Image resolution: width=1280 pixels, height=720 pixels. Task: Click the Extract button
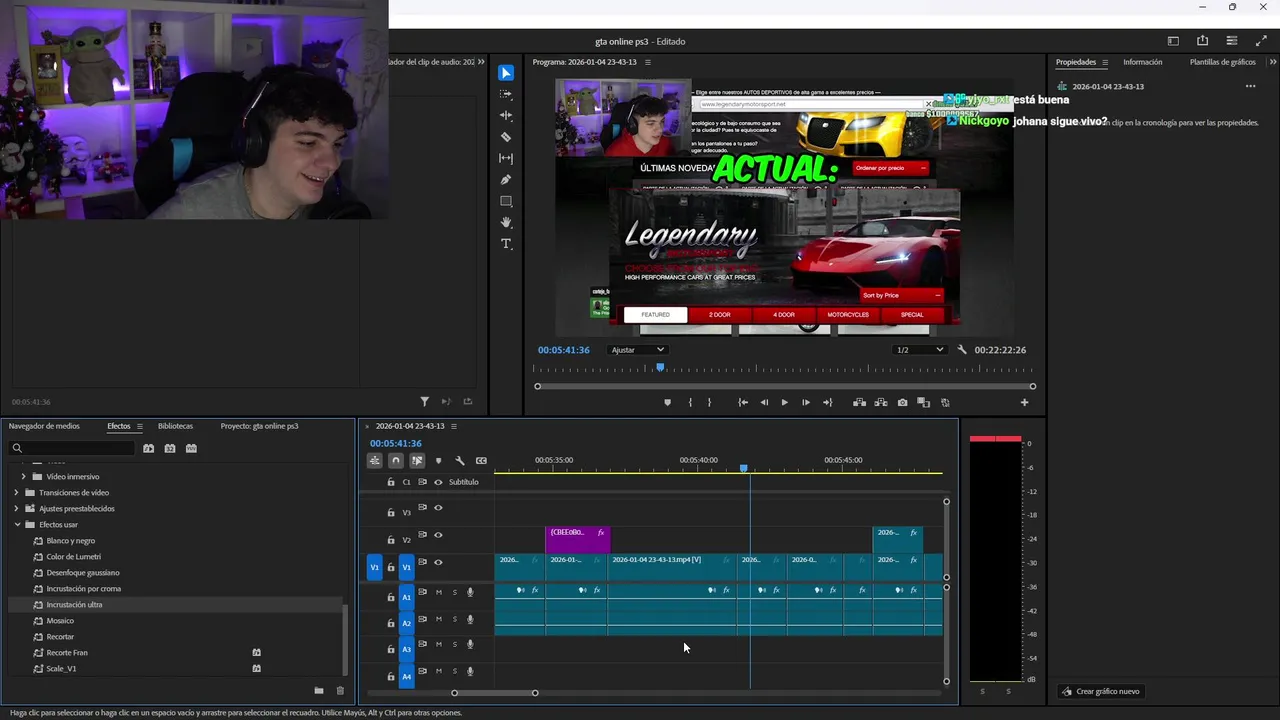pos(881,403)
